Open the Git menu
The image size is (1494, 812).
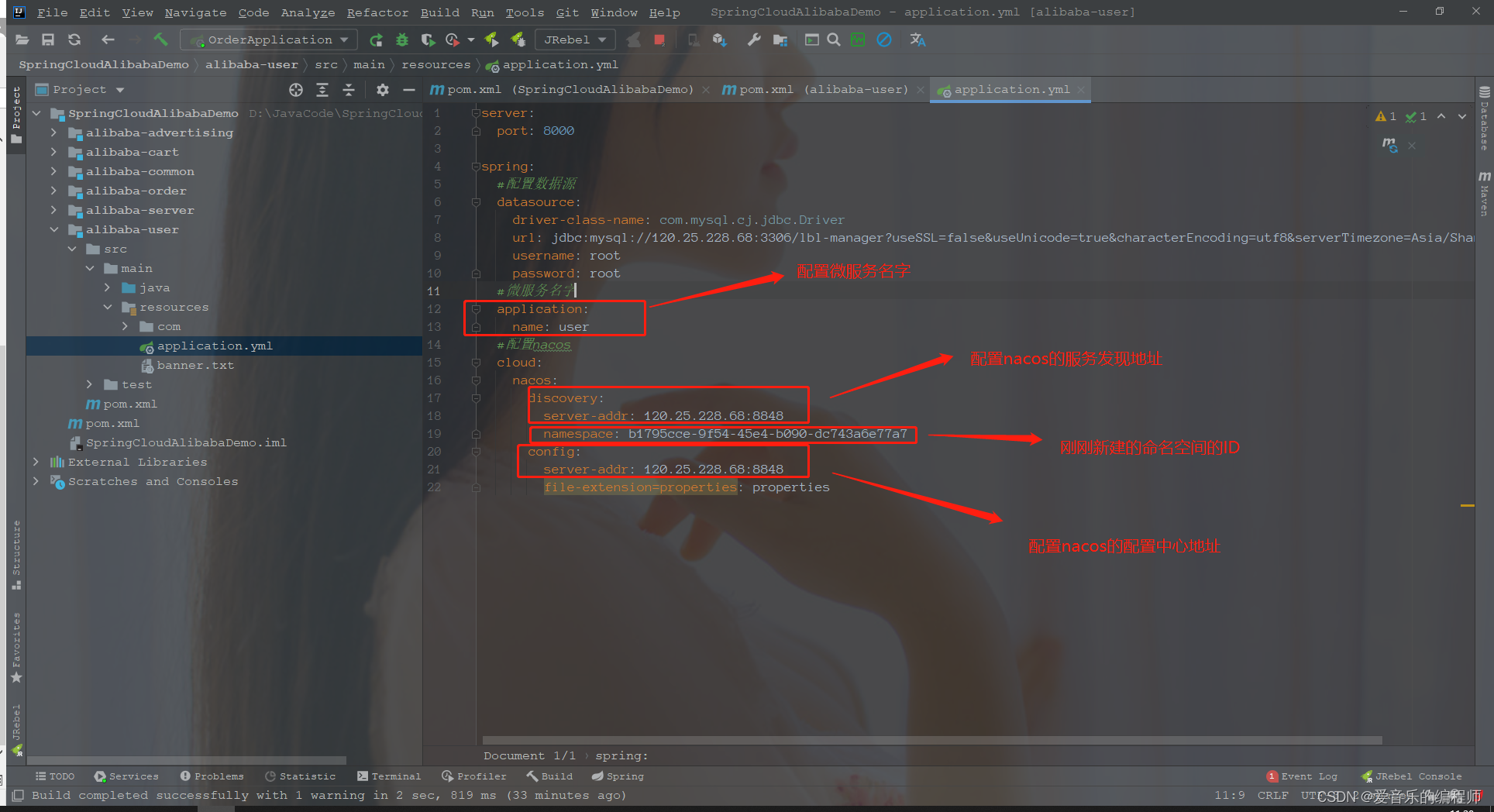pyautogui.click(x=567, y=12)
